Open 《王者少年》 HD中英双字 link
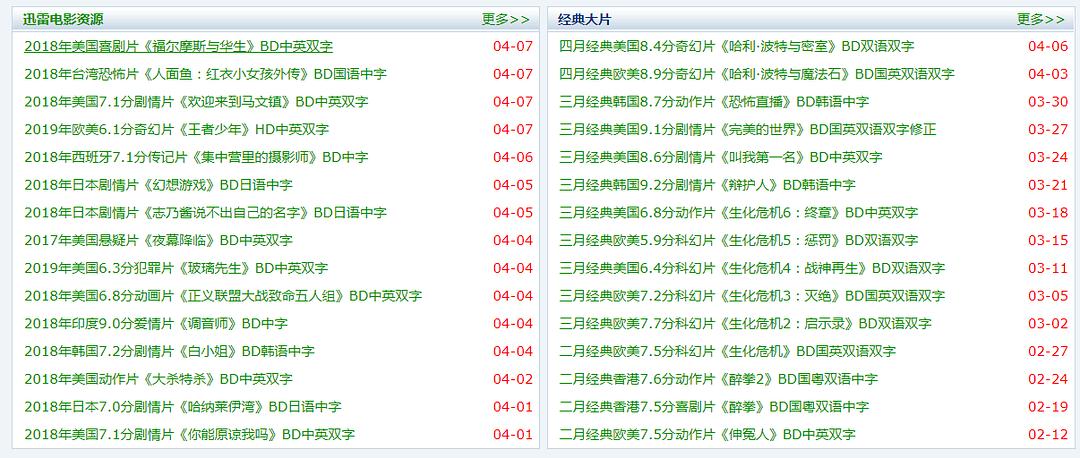Screen dimensions: 1080x458 click(176, 129)
